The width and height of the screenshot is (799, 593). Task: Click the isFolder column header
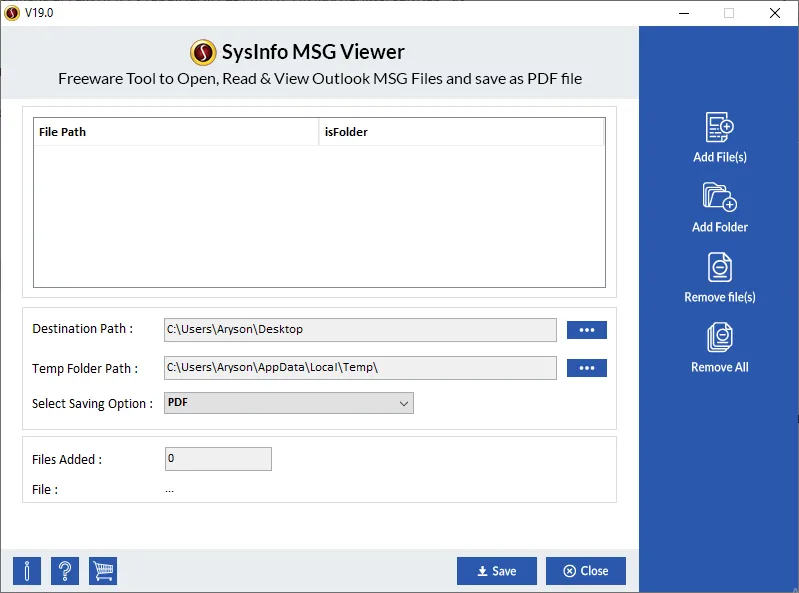pyautogui.click(x=461, y=132)
